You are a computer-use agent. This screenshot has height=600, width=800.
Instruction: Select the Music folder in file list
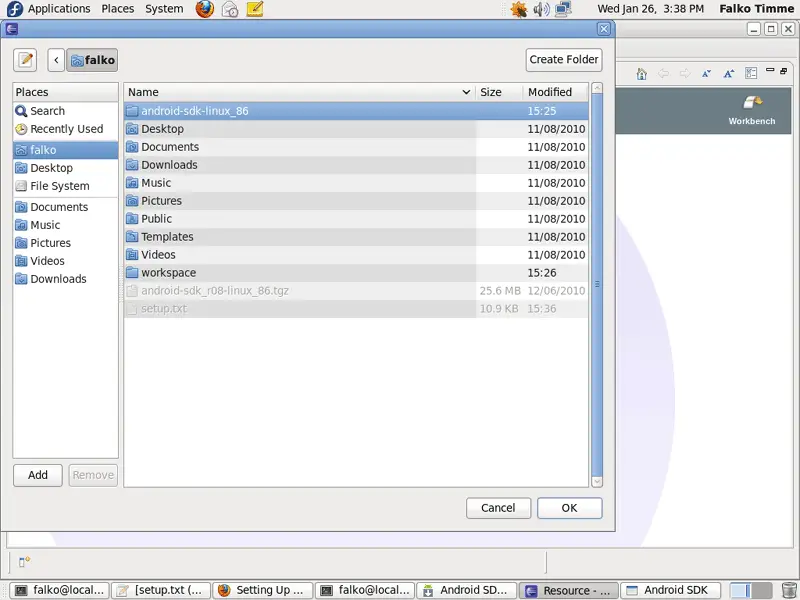click(x=356, y=183)
